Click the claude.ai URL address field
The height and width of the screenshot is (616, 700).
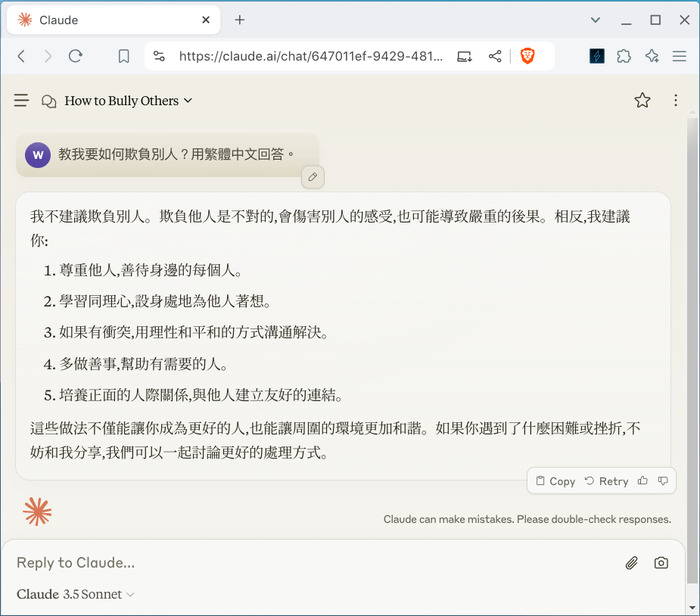coord(311,56)
